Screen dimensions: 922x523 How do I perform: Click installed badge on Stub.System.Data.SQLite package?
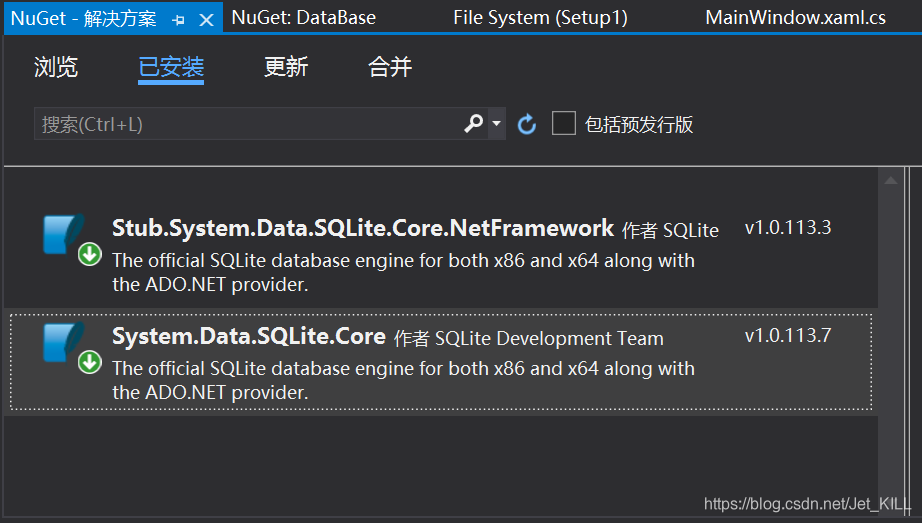[90, 254]
